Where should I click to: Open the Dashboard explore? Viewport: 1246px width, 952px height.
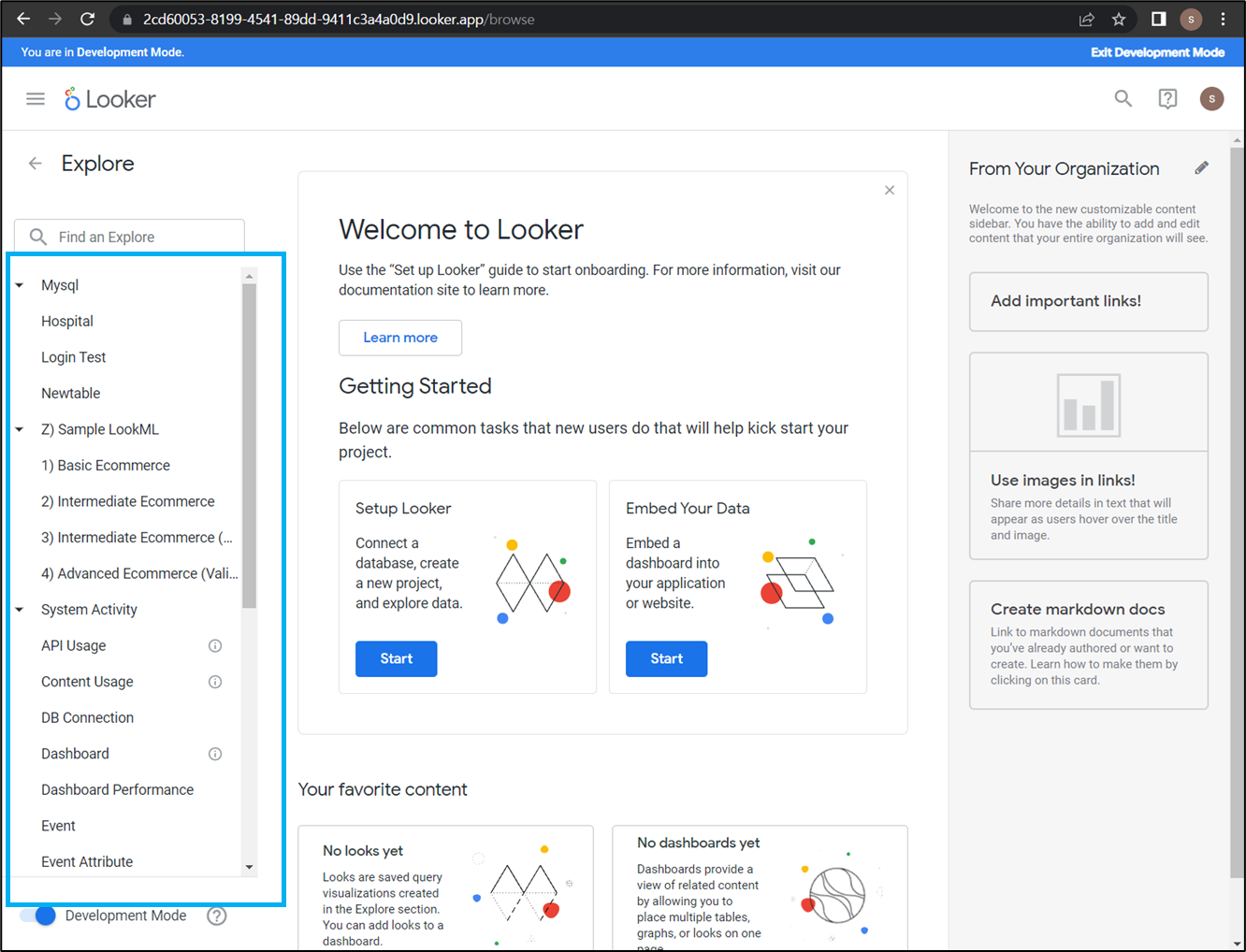click(x=75, y=754)
